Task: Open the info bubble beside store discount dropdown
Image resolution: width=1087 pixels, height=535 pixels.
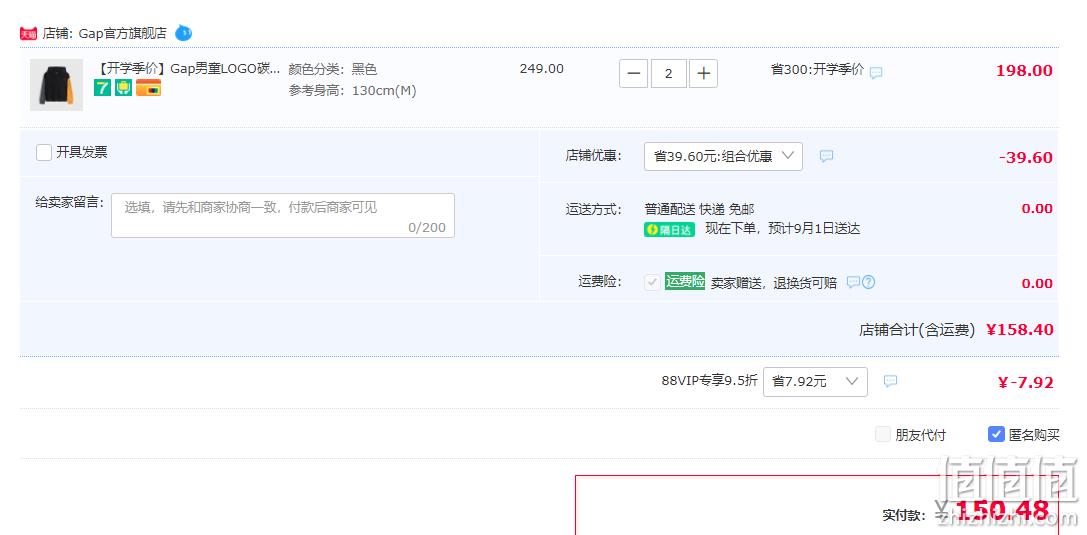Action: pos(826,156)
